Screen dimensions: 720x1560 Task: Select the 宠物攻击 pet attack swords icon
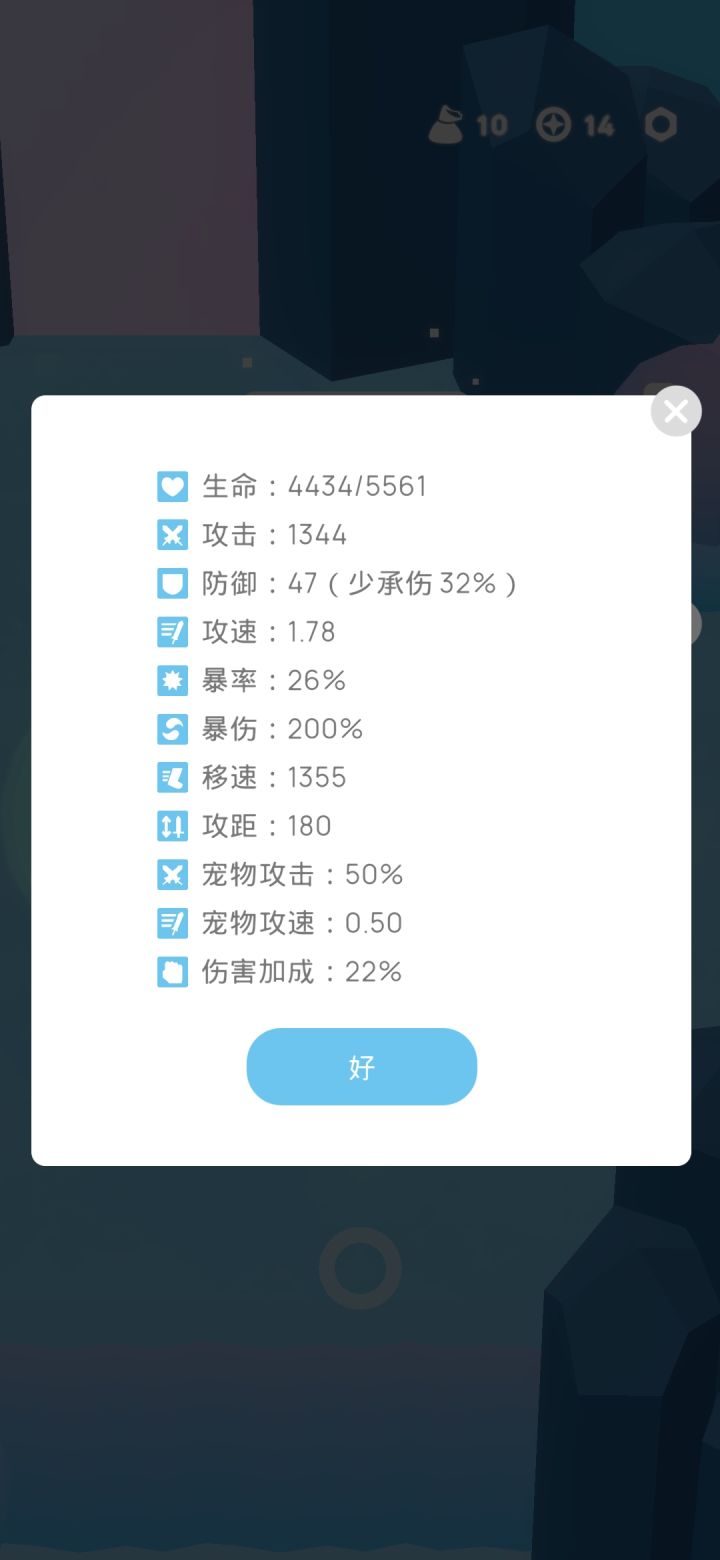point(172,874)
